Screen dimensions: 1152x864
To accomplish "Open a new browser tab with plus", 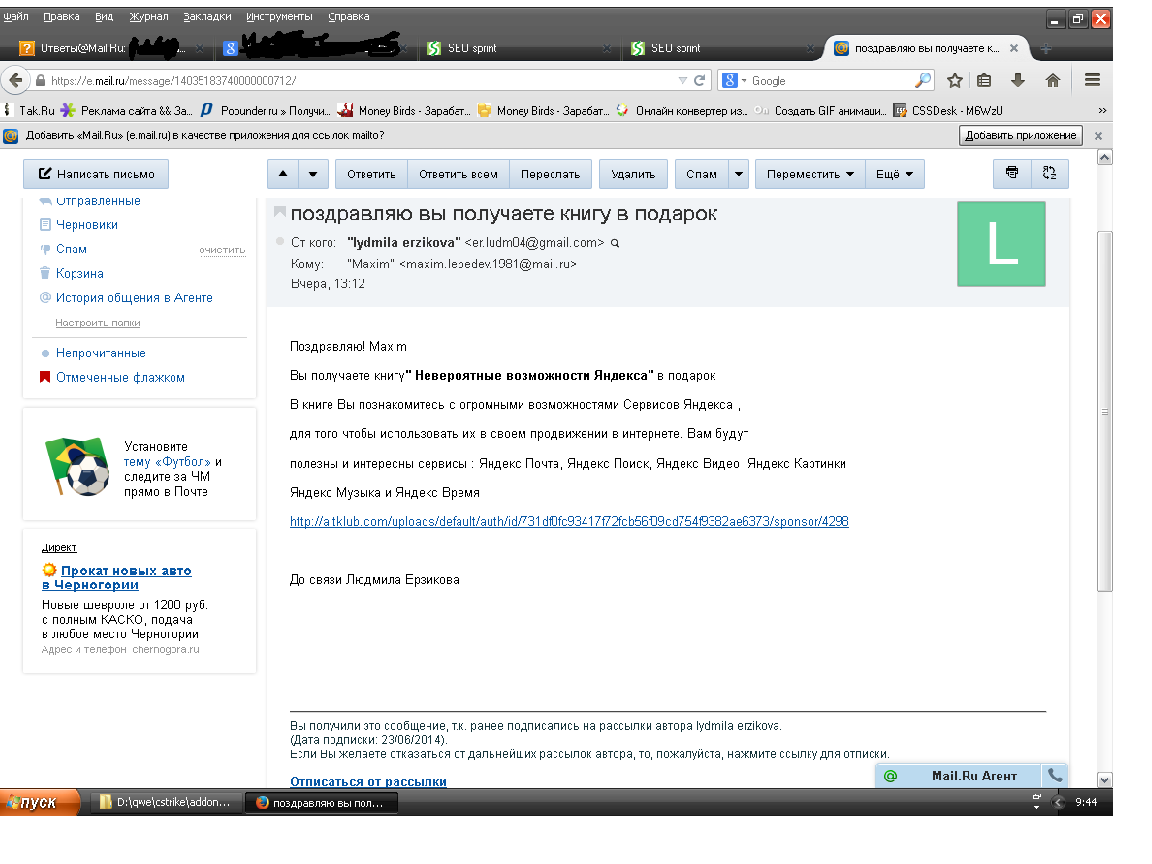I will [1045, 48].
